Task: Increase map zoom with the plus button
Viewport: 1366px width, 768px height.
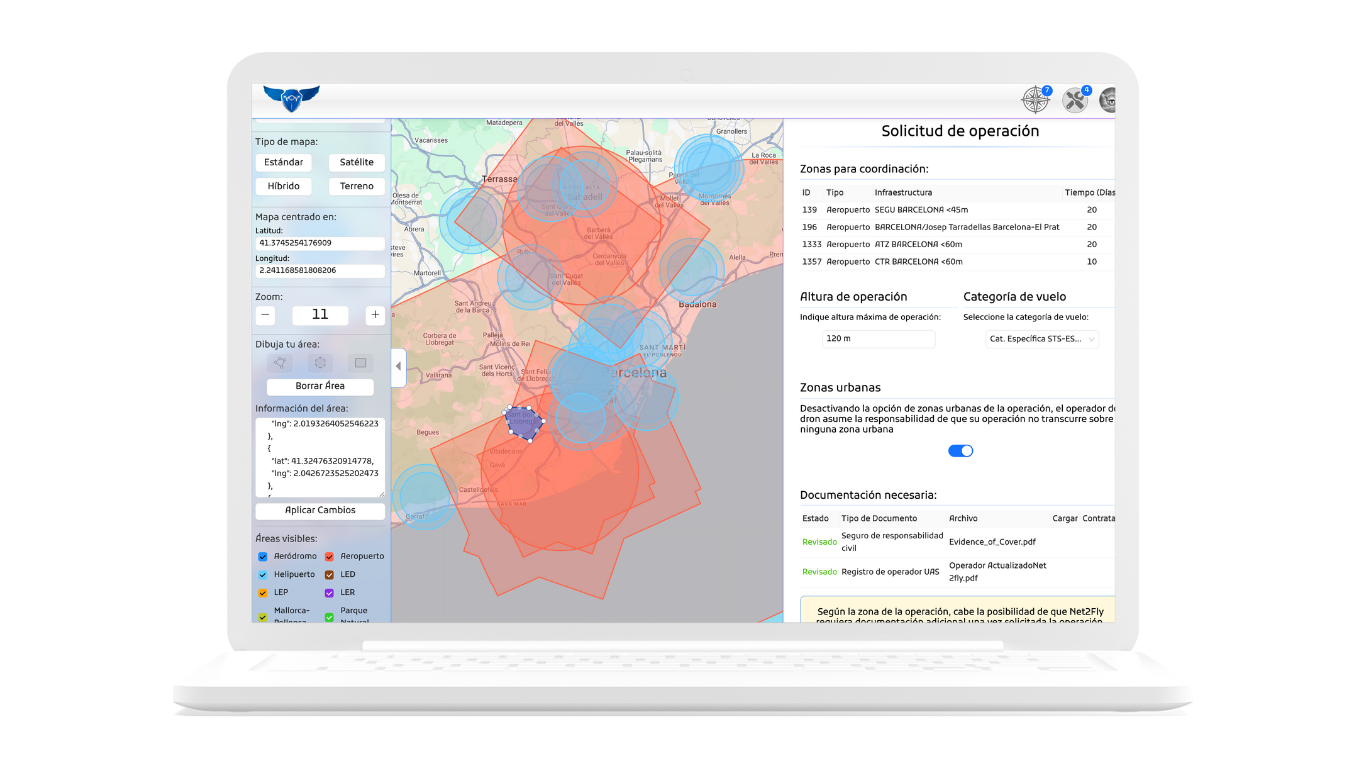Action: click(x=375, y=315)
